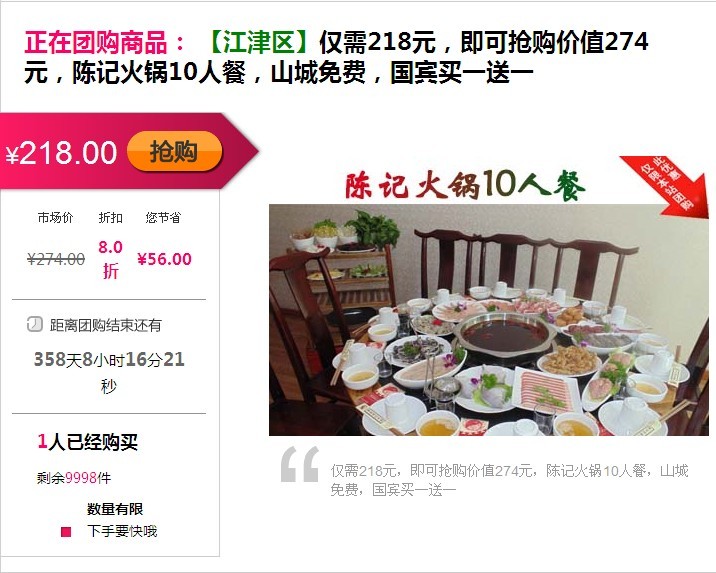Click the orange 抢购 buy button
This screenshot has width=716, height=573.
coord(174,151)
